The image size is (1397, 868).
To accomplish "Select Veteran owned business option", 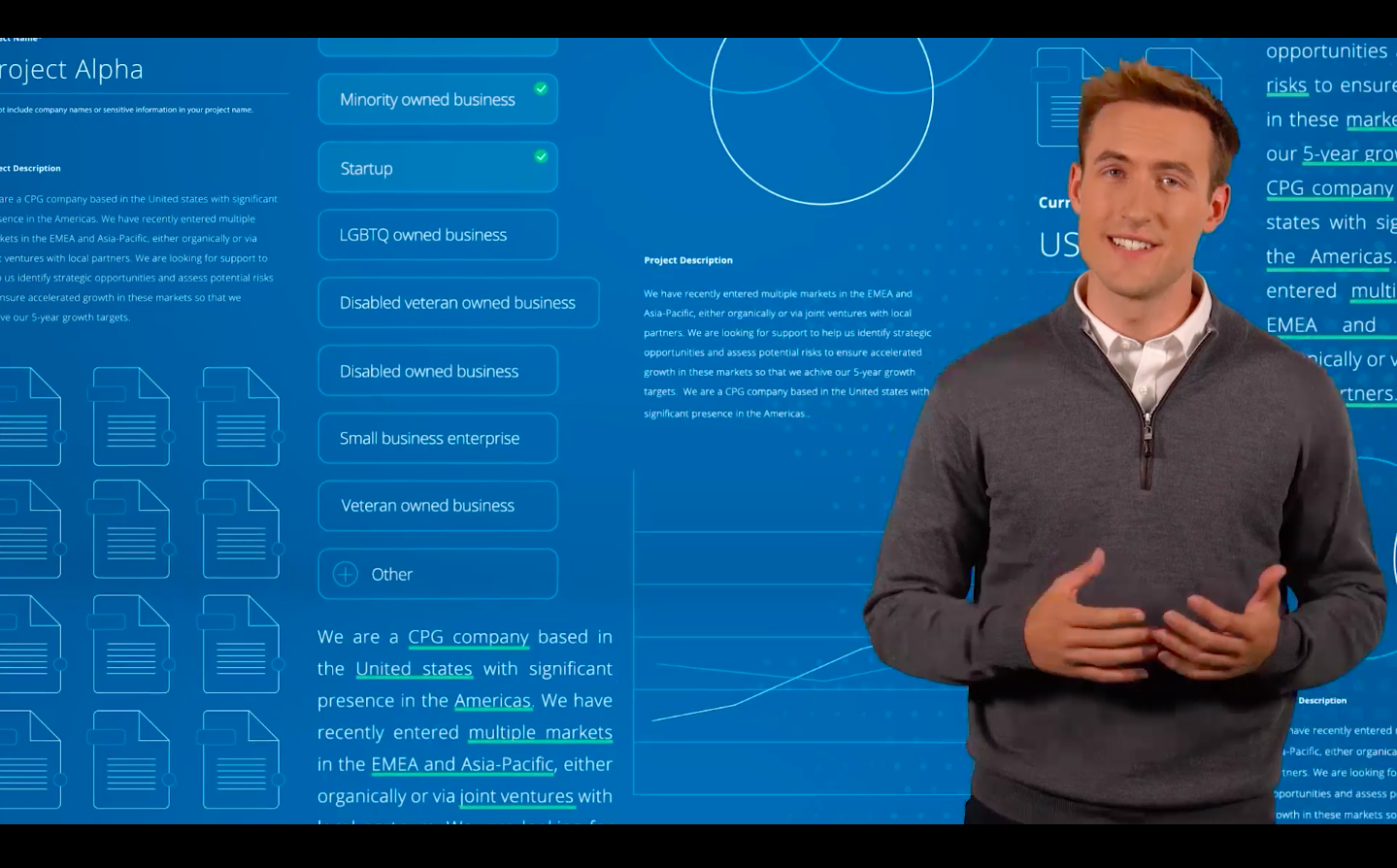I will [x=438, y=506].
